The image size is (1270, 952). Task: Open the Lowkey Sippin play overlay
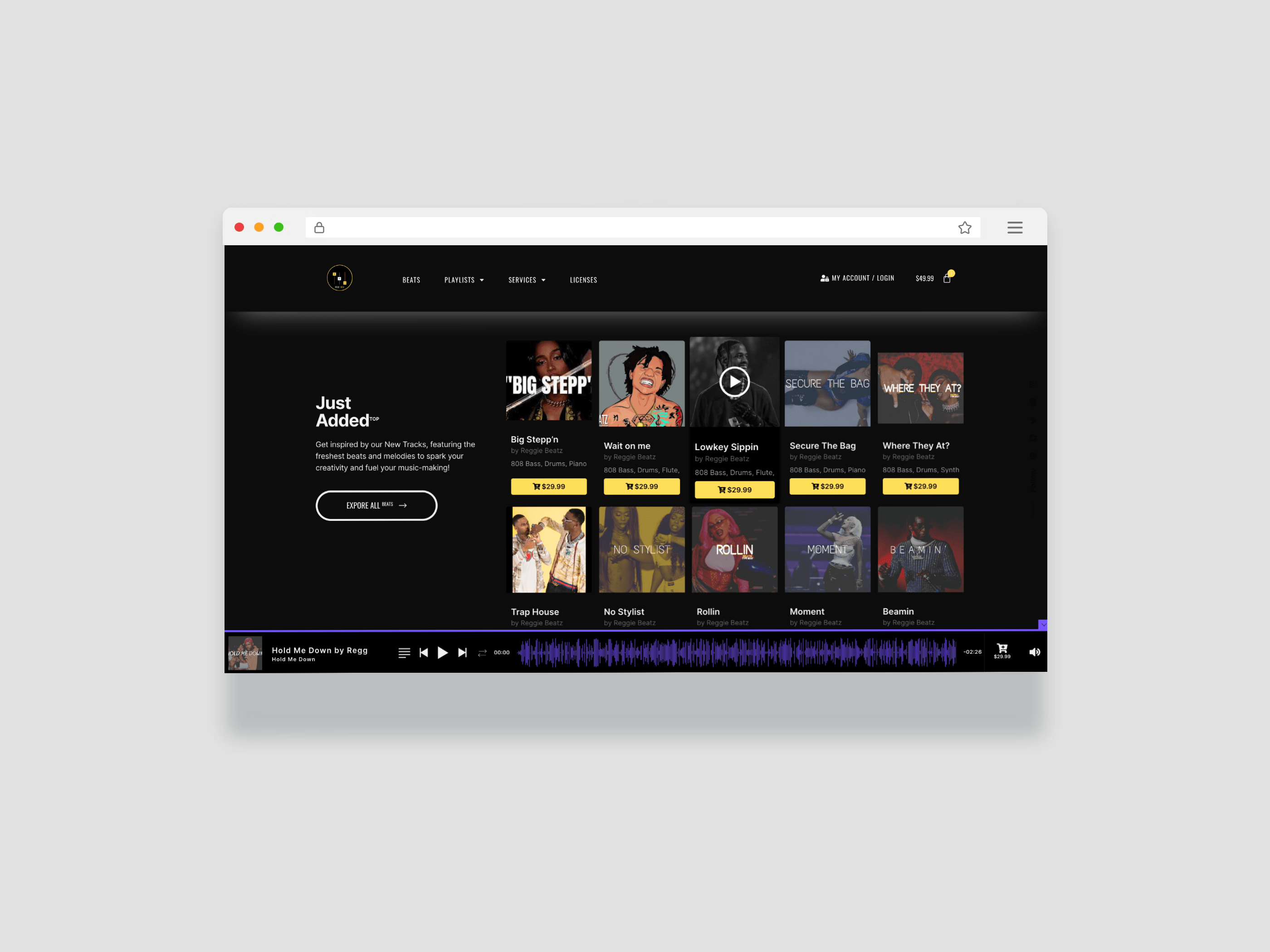[x=734, y=381]
